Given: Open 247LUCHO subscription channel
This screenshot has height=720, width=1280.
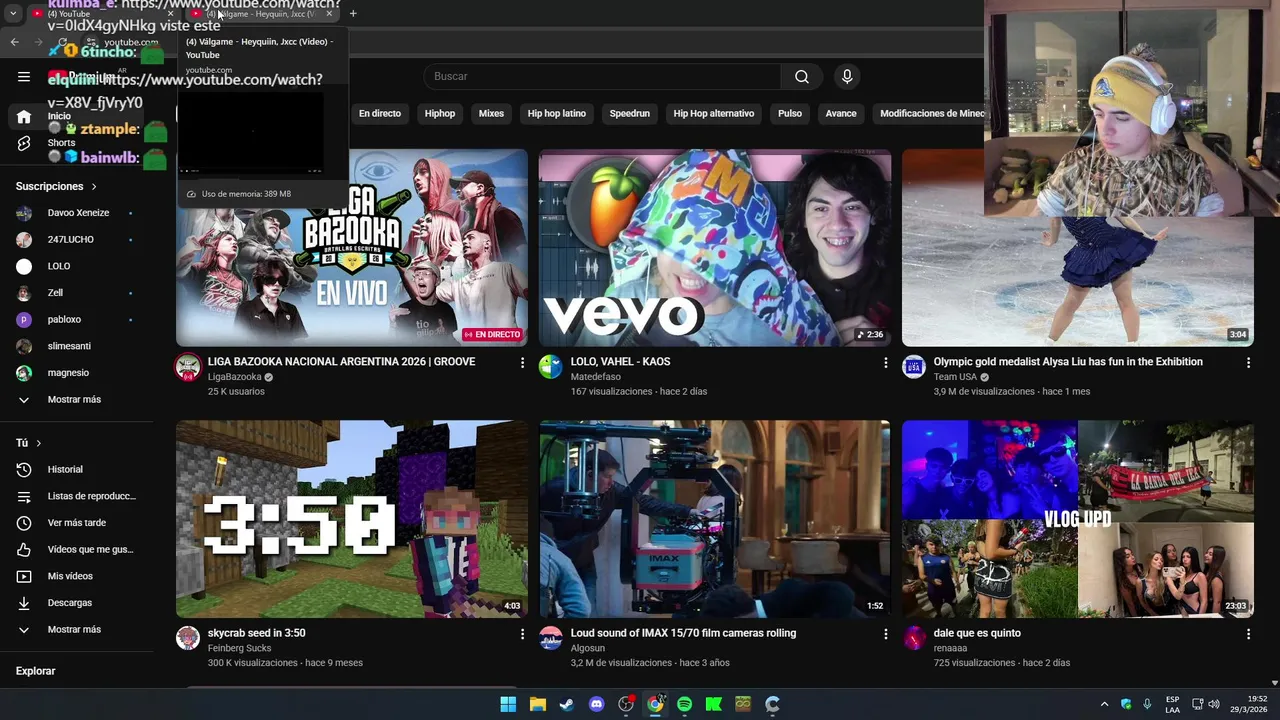Looking at the screenshot, I should pos(70,240).
